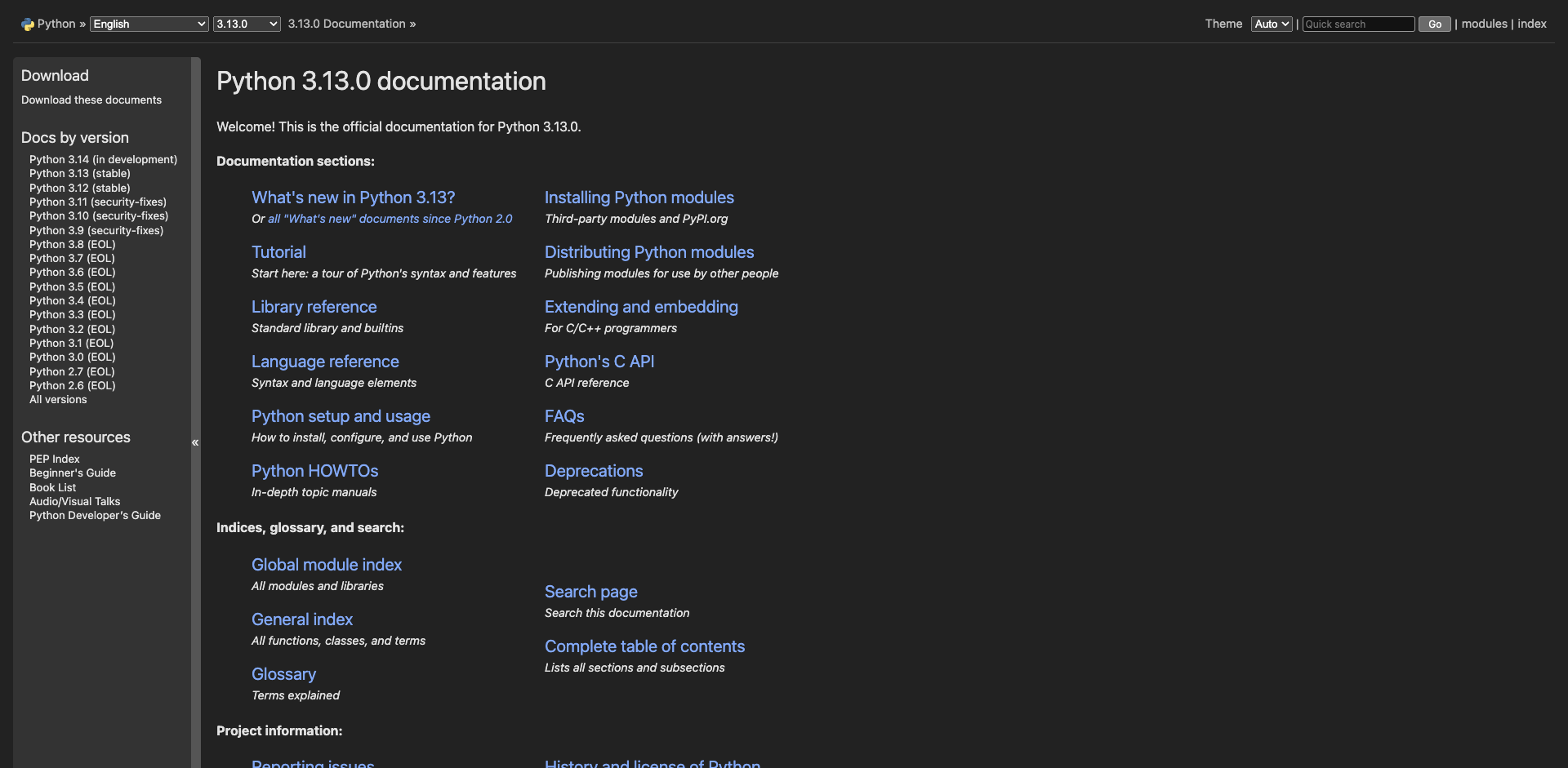Open the Library reference page
The width and height of the screenshot is (1568, 768).
tap(314, 307)
